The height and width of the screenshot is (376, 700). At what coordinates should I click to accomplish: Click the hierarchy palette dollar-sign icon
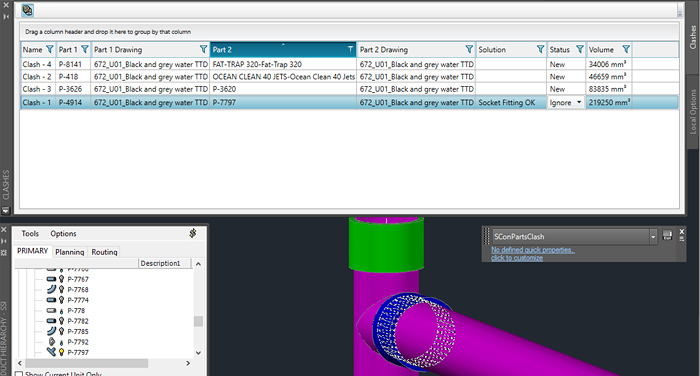click(193, 233)
